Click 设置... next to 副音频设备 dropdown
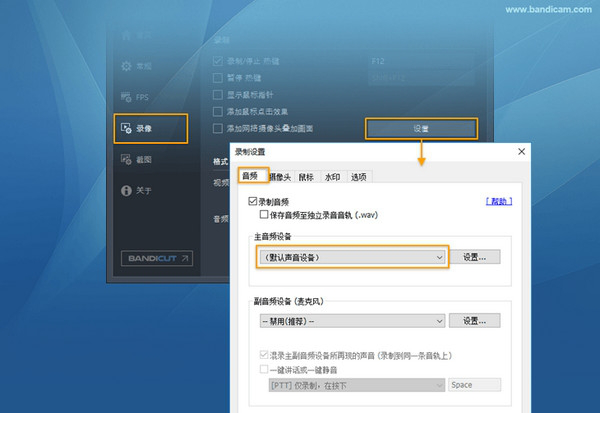 pyautogui.click(x=474, y=321)
